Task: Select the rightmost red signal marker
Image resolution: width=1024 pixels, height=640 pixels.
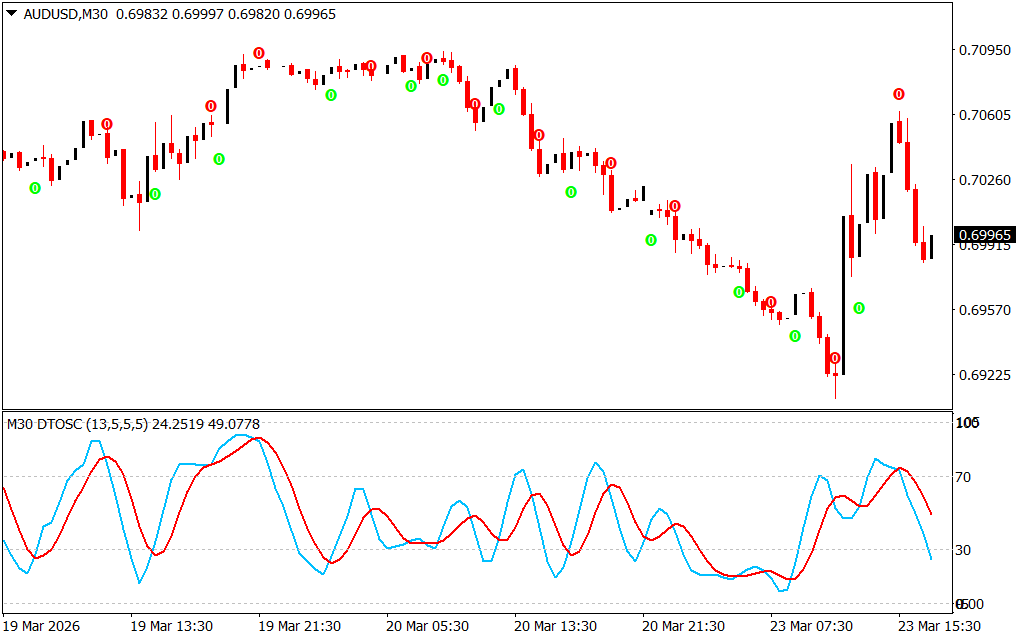Action: point(899,94)
